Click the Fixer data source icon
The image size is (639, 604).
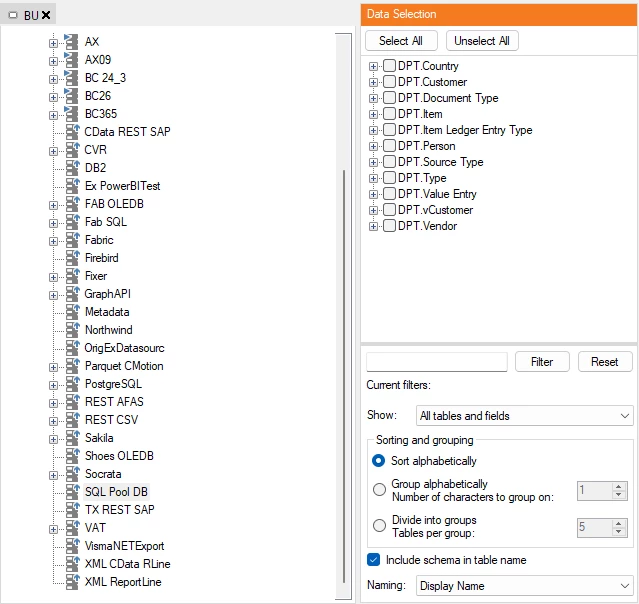(x=73, y=276)
